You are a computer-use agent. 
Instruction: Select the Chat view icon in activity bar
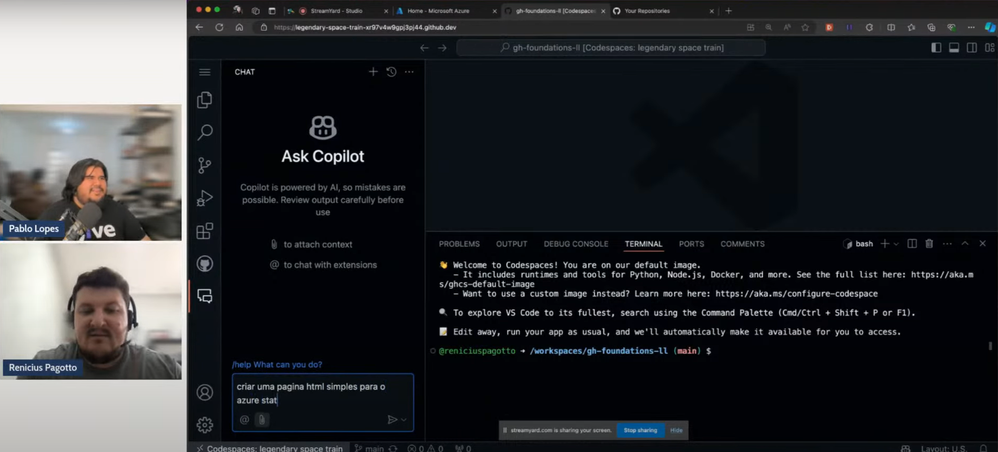click(204, 295)
